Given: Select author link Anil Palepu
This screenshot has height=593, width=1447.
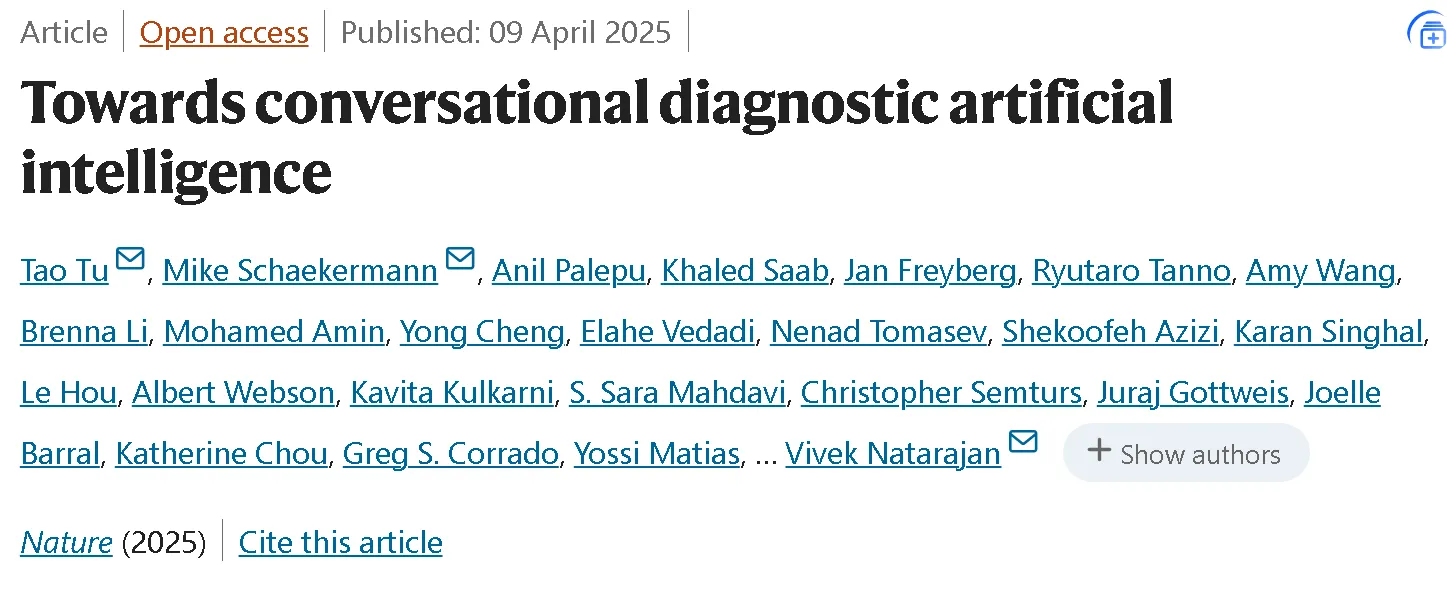Looking at the screenshot, I should [569, 271].
